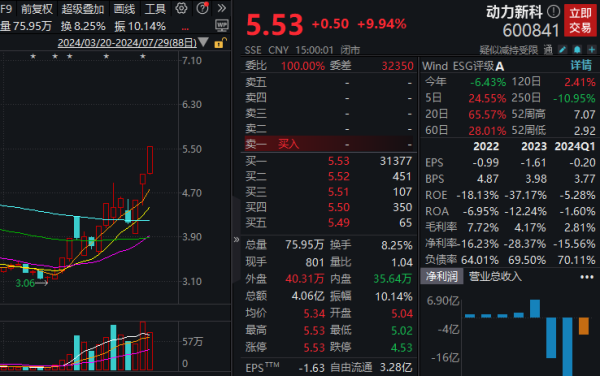Switch to 营业总收入 tab

pos(495,276)
